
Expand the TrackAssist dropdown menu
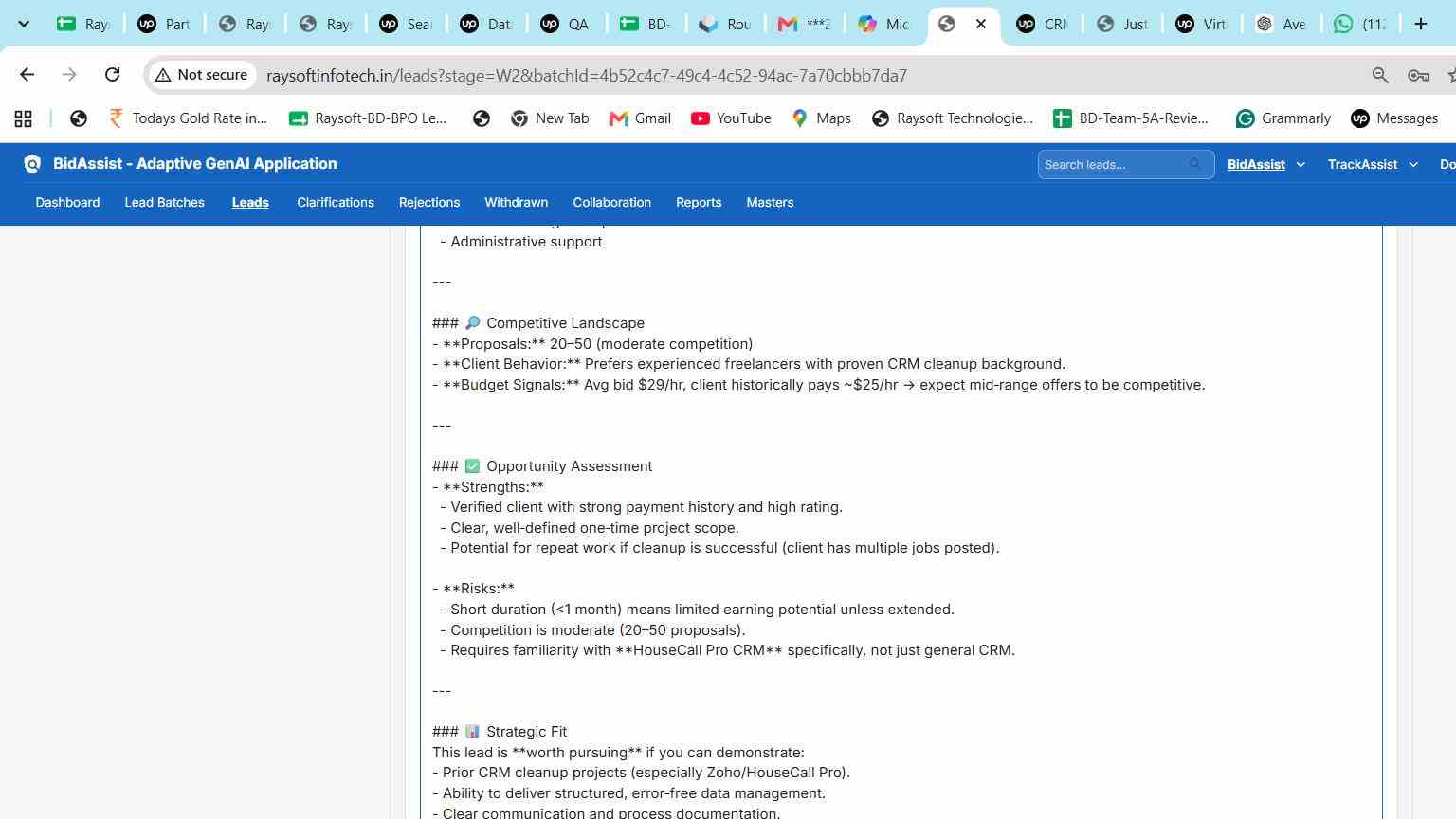[x=1373, y=164]
